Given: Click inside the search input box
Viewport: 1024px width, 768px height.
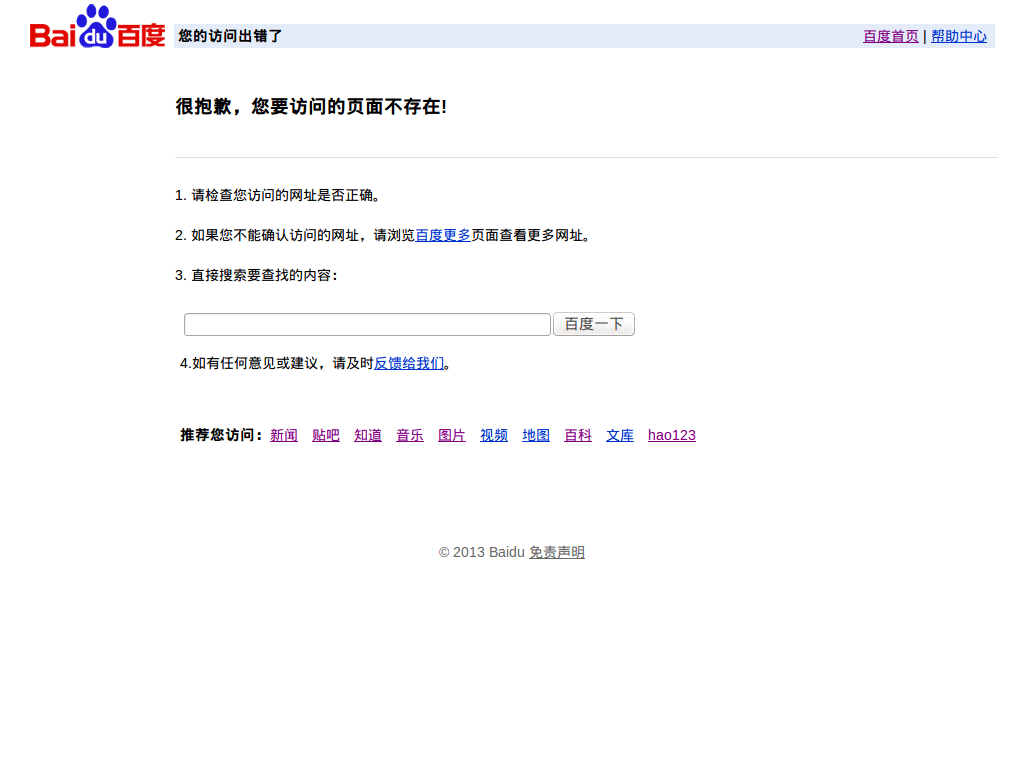Looking at the screenshot, I should click(366, 324).
